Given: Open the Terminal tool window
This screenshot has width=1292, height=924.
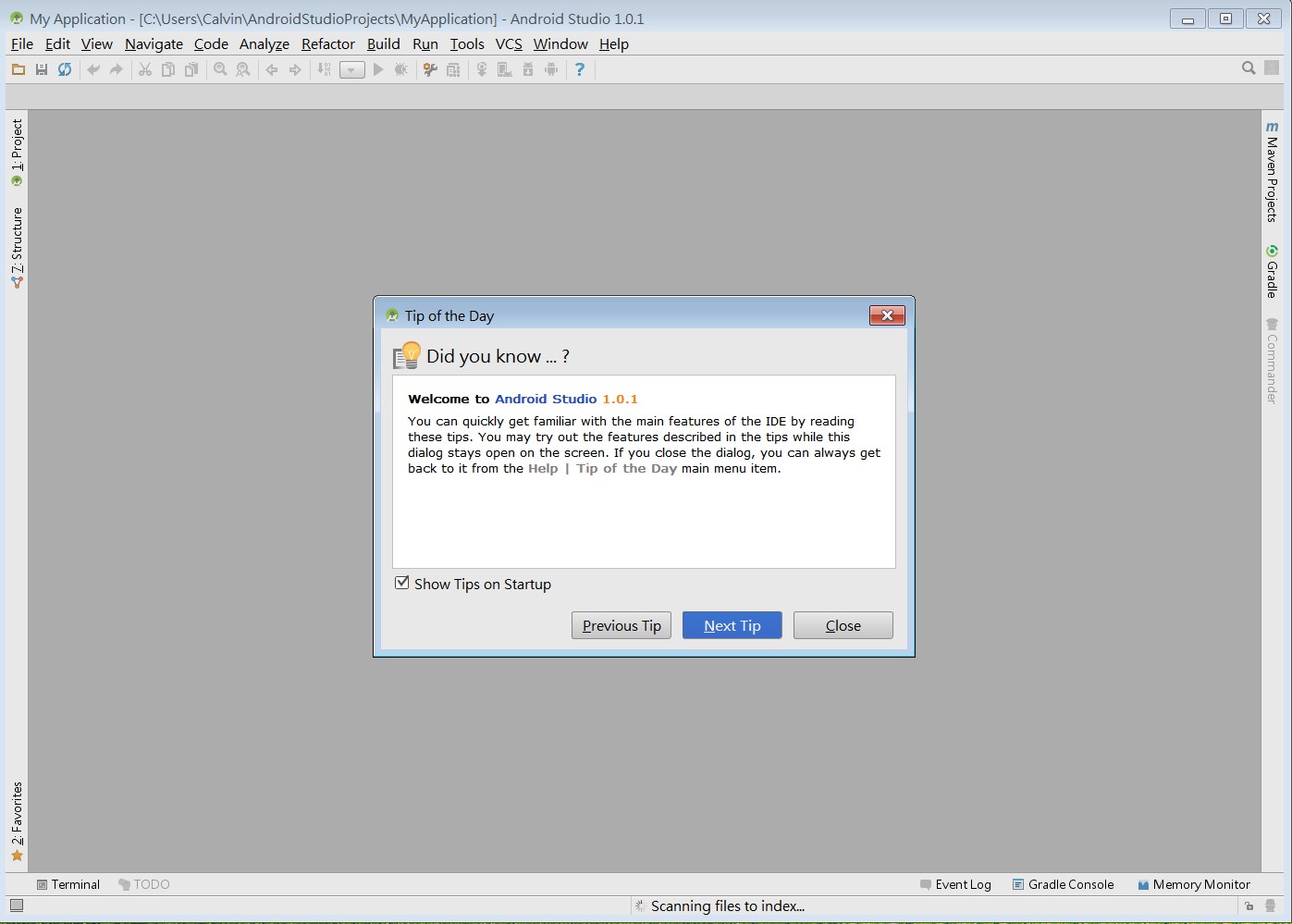Looking at the screenshot, I should [68, 884].
